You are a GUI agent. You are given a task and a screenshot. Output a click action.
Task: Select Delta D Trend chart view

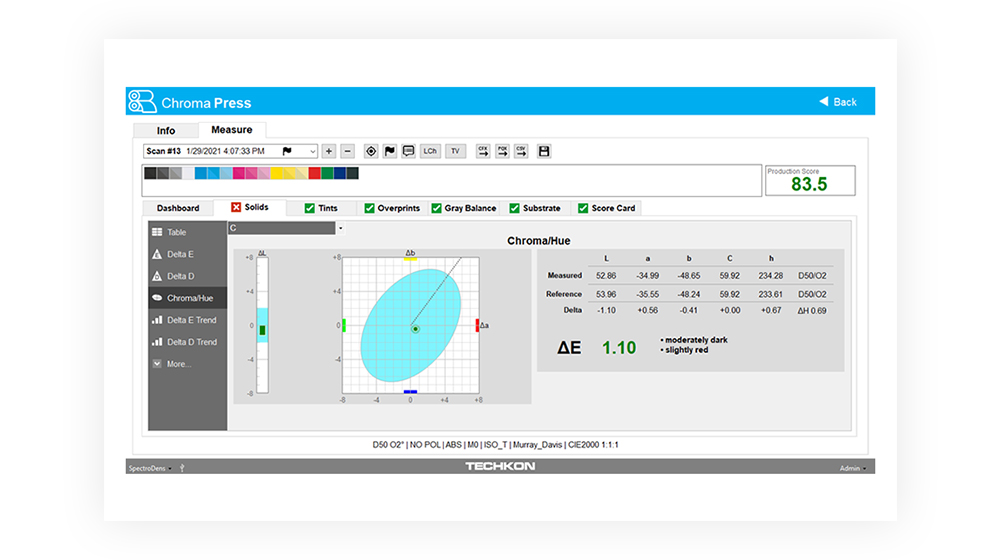tap(191, 342)
